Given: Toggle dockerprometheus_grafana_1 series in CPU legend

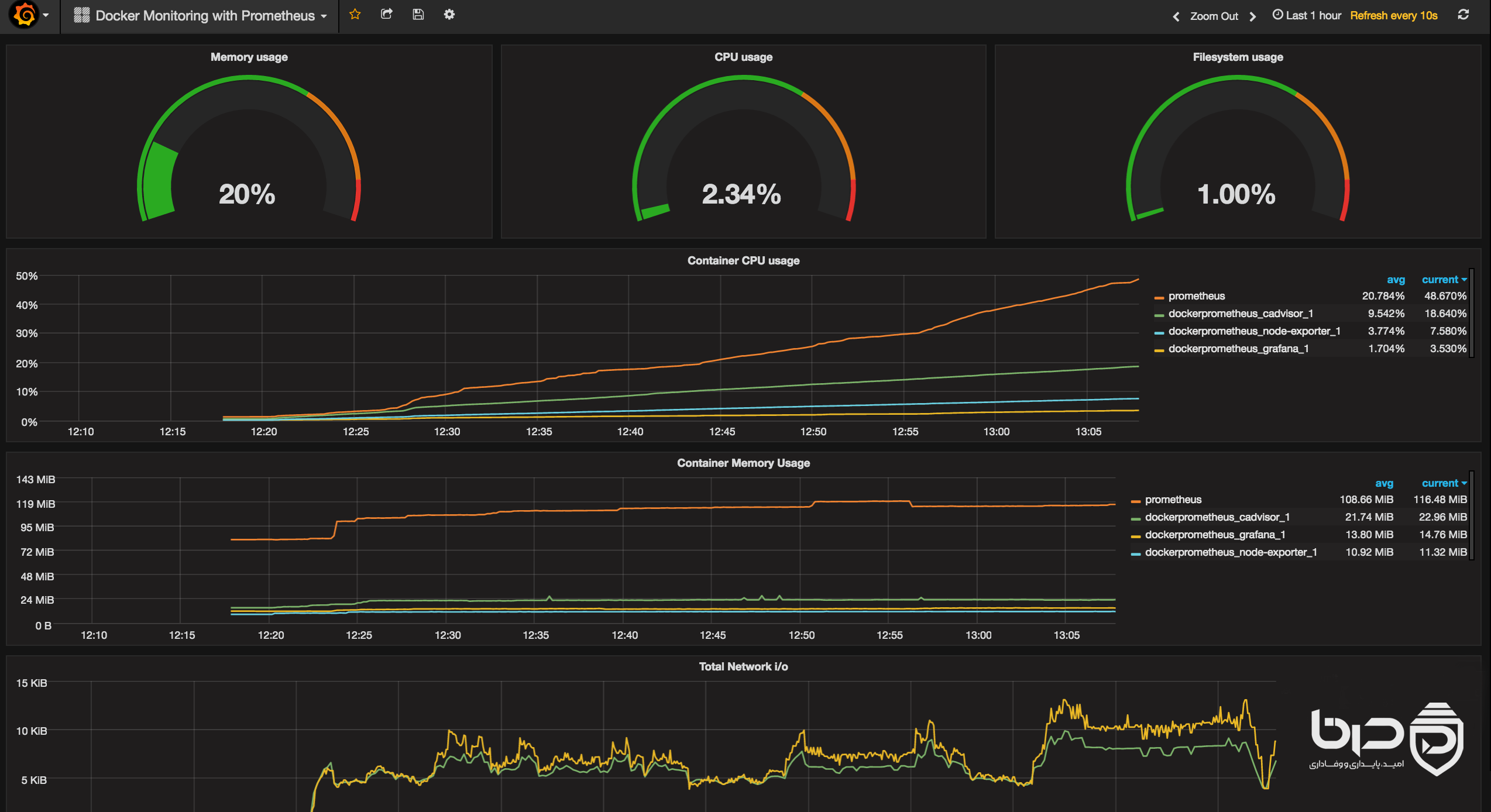Looking at the screenshot, I should pyautogui.click(x=1238, y=349).
